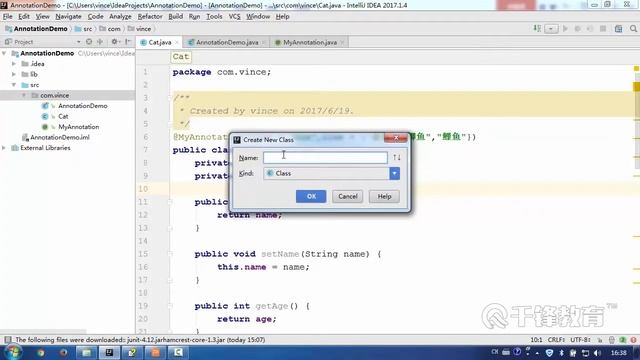Click the scroll from source target icon

tap(89, 42)
